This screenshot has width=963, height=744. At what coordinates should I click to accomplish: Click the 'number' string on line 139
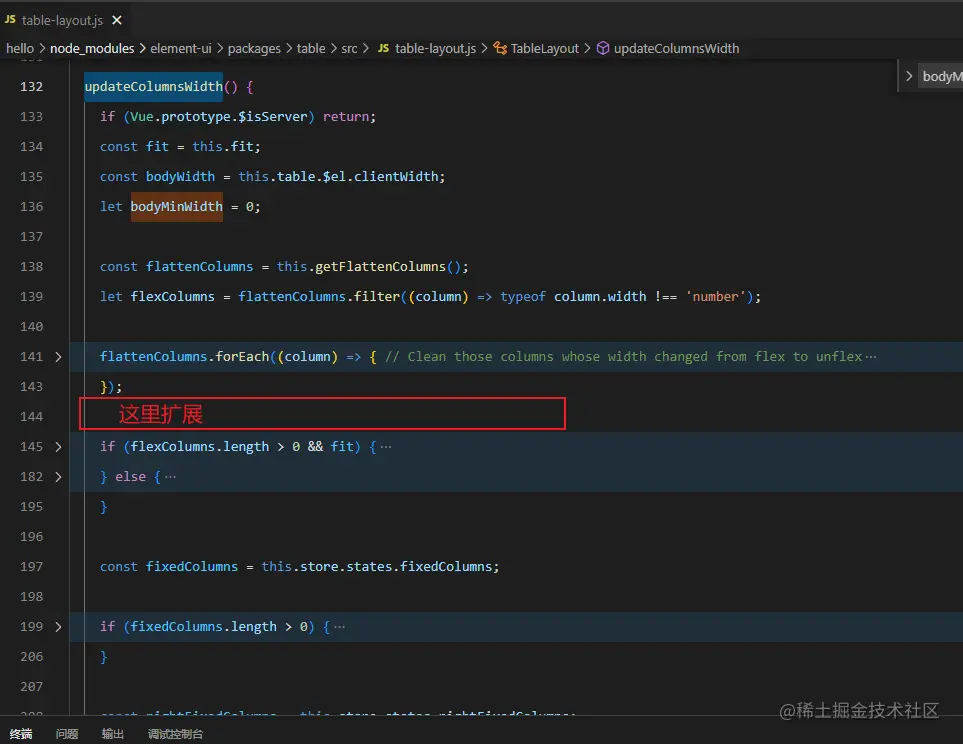coord(715,297)
